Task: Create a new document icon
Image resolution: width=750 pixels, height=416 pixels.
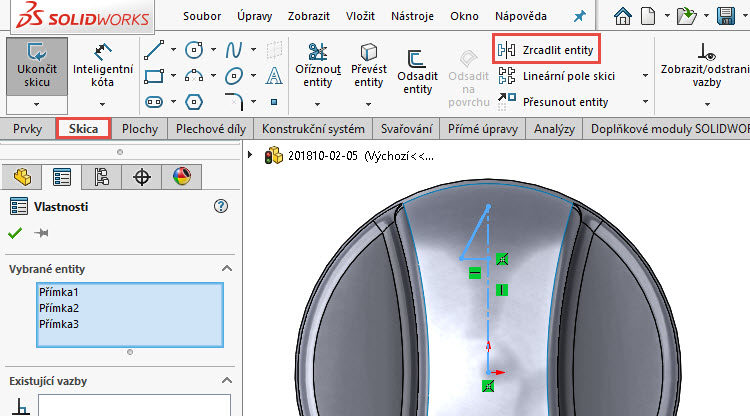Action: pos(648,16)
